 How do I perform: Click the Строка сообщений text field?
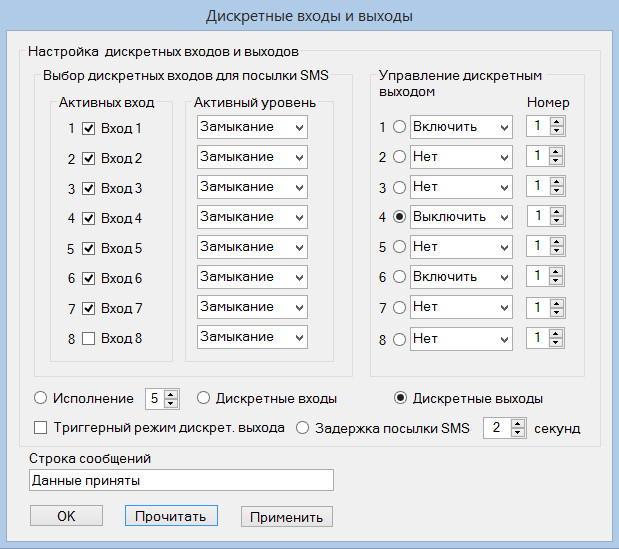tap(181, 480)
